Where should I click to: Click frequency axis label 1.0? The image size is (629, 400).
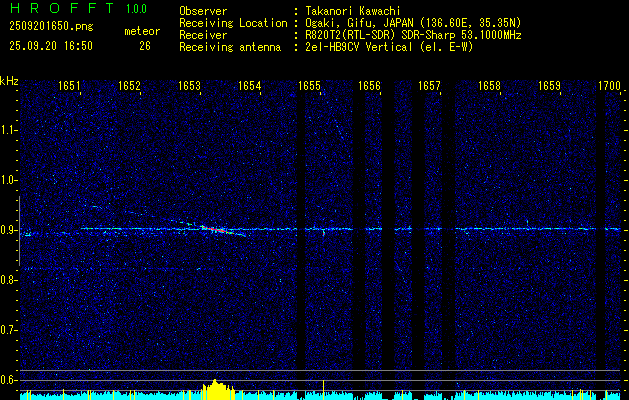(8, 180)
